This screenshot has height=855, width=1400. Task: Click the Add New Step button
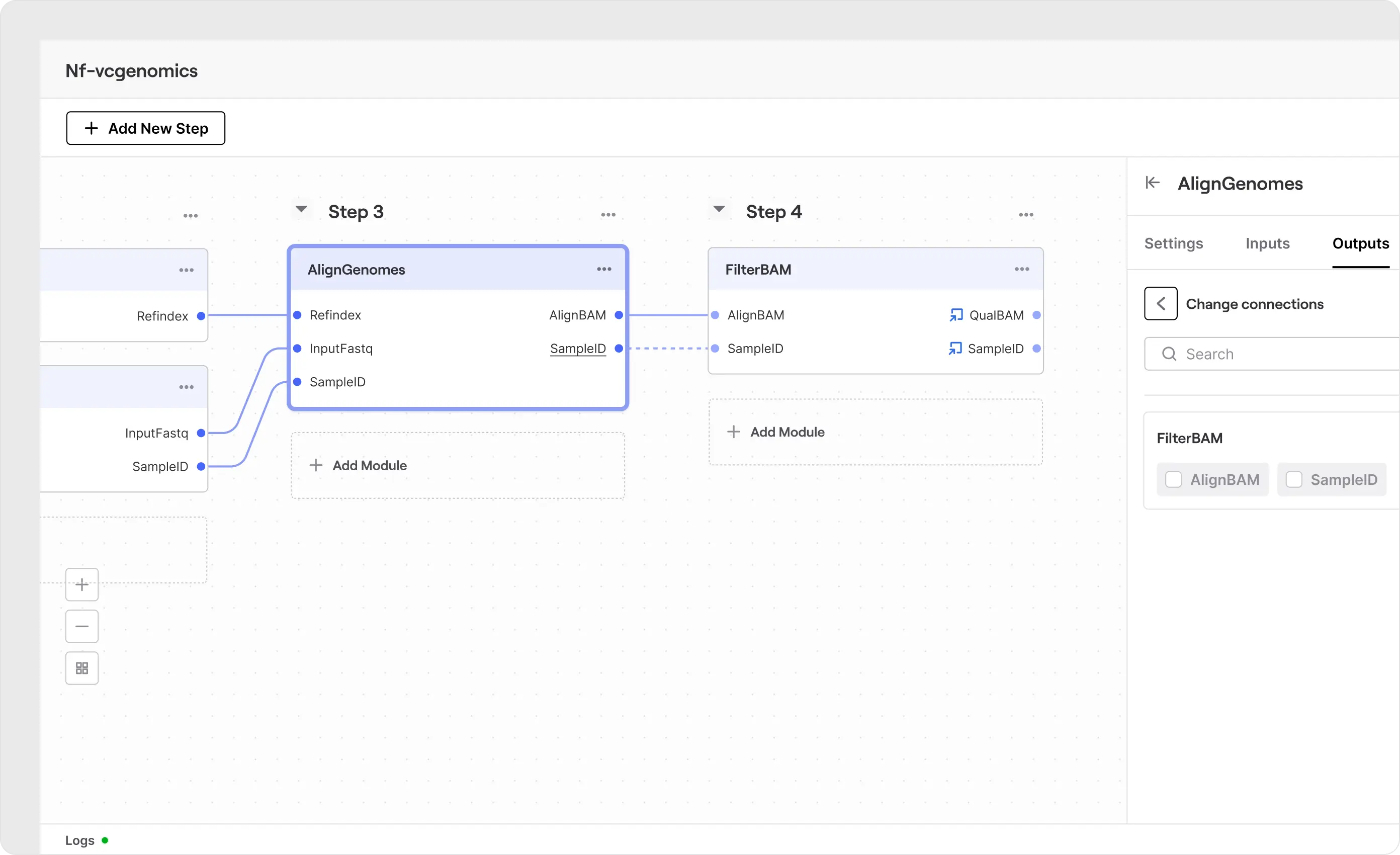(145, 128)
